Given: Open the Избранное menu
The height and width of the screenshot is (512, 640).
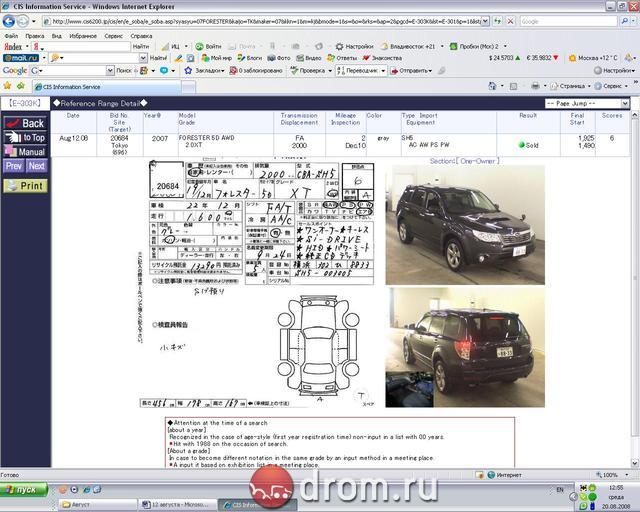Looking at the screenshot, I should (x=83, y=36).
